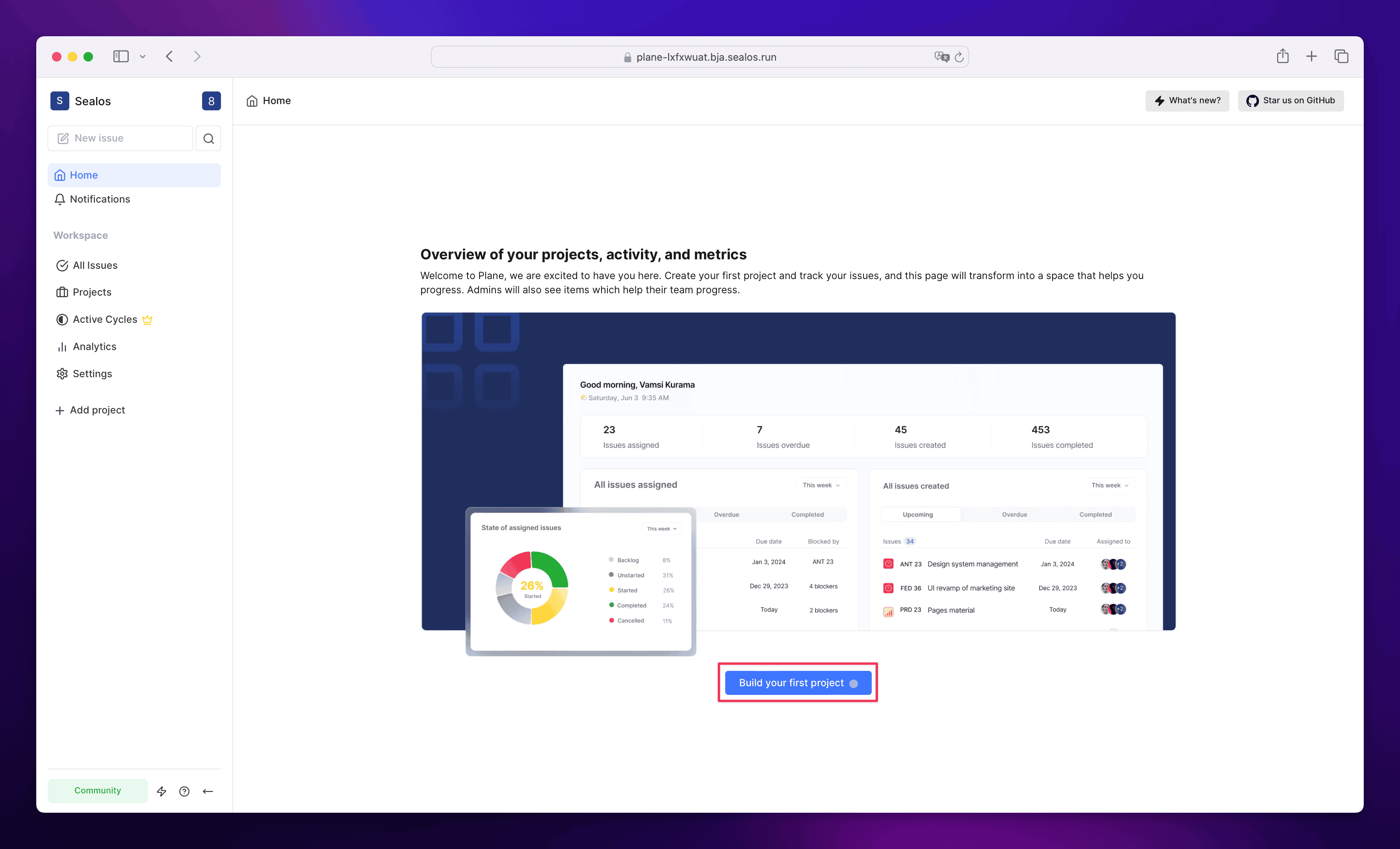Open a new Safari tab with the plus icon

tap(1311, 56)
